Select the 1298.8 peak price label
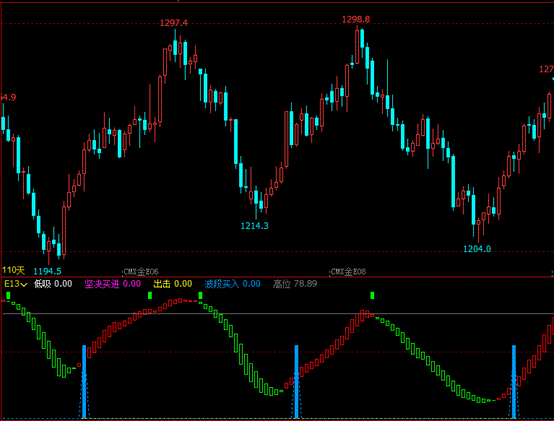The image size is (554, 421). [x=356, y=19]
